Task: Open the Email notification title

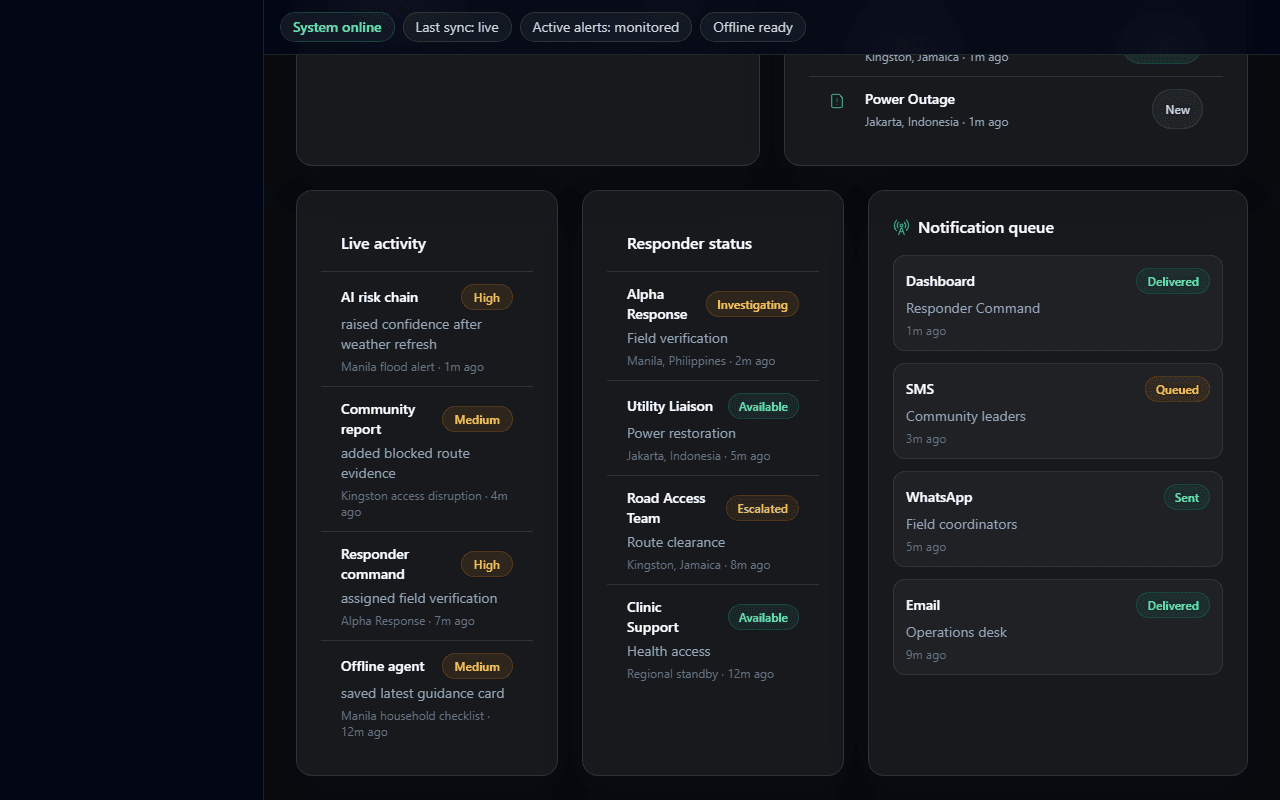Action: [923, 605]
